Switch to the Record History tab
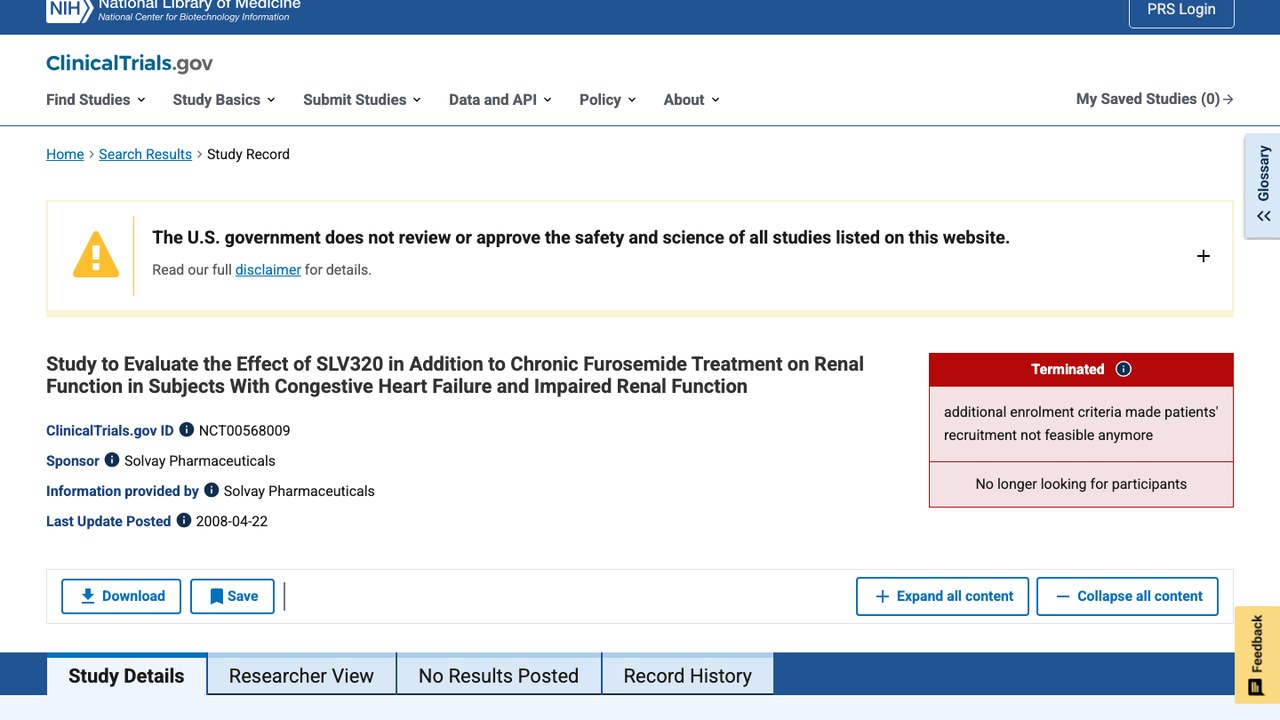Viewport: 1280px width, 720px height. pyautogui.click(x=687, y=675)
